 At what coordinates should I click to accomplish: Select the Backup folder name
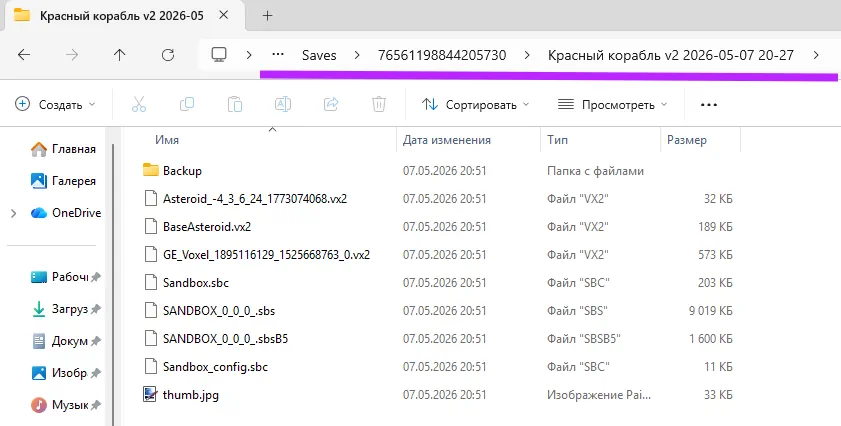182,171
